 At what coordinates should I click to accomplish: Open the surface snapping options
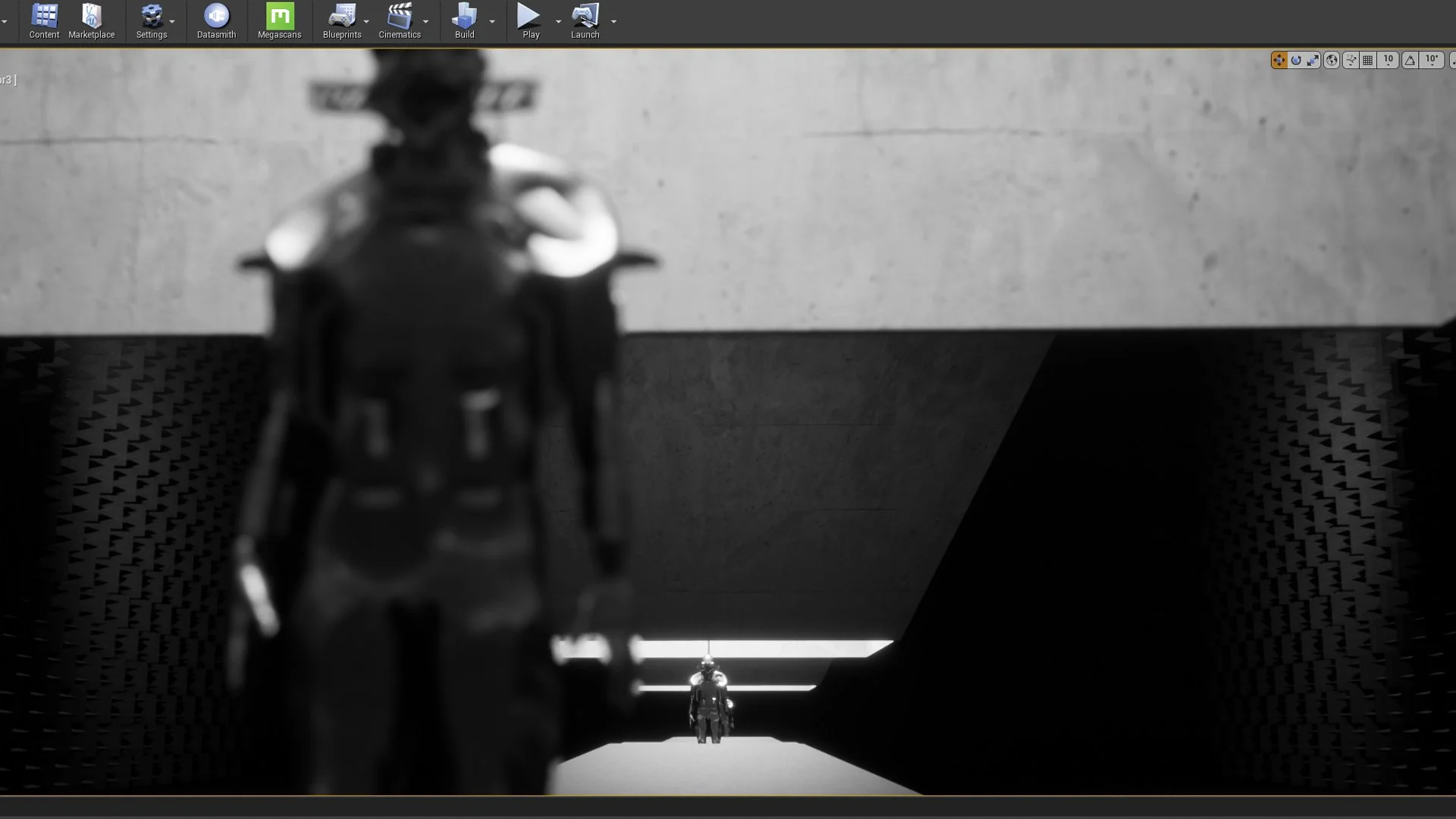1351,61
